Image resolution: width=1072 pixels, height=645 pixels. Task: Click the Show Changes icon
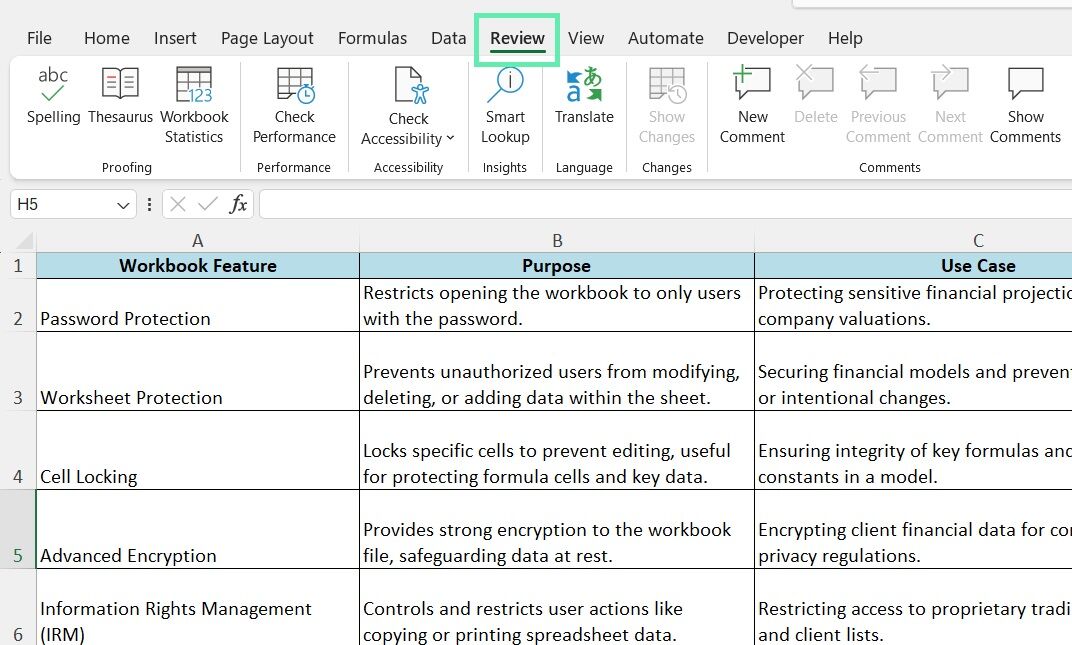click(667, 85)
